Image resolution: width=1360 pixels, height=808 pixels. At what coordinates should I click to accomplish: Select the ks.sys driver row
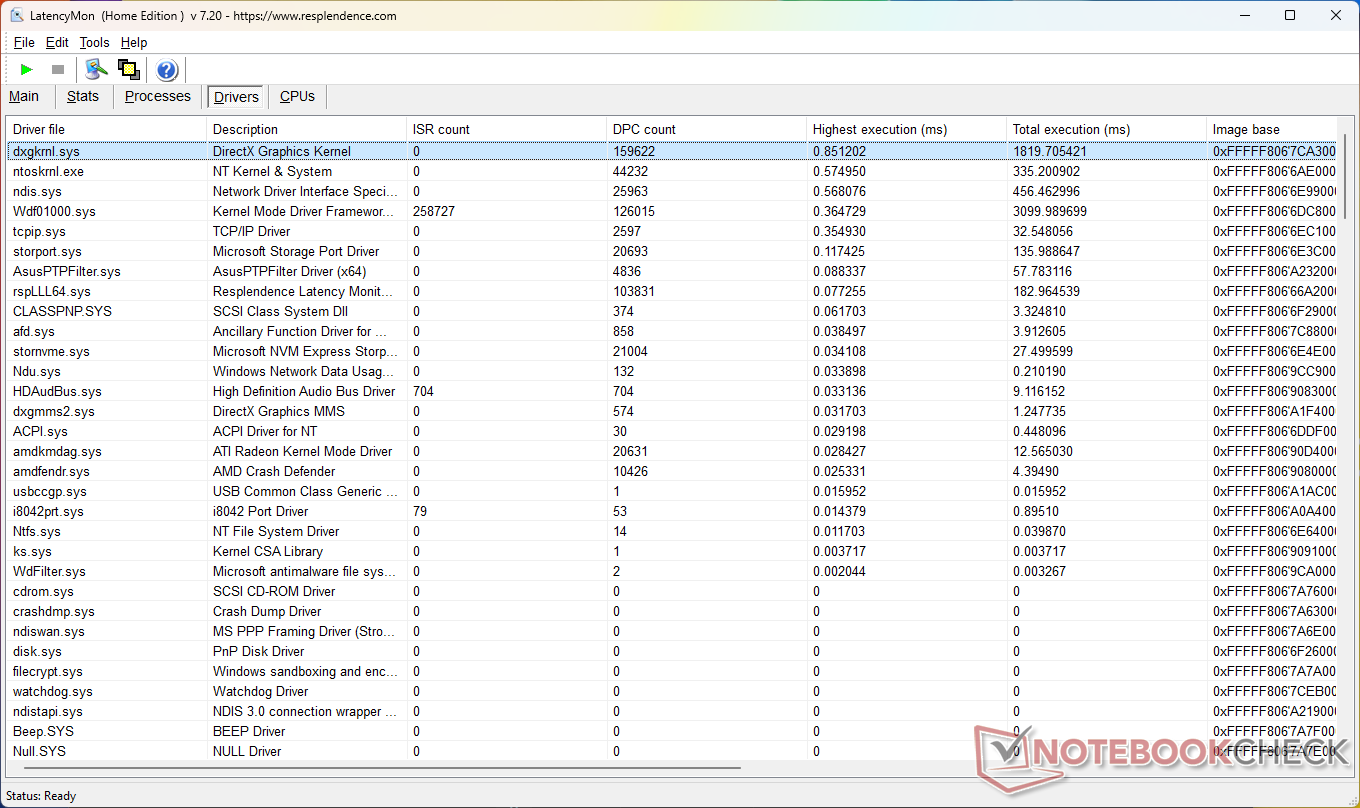[x=671, y=551]
